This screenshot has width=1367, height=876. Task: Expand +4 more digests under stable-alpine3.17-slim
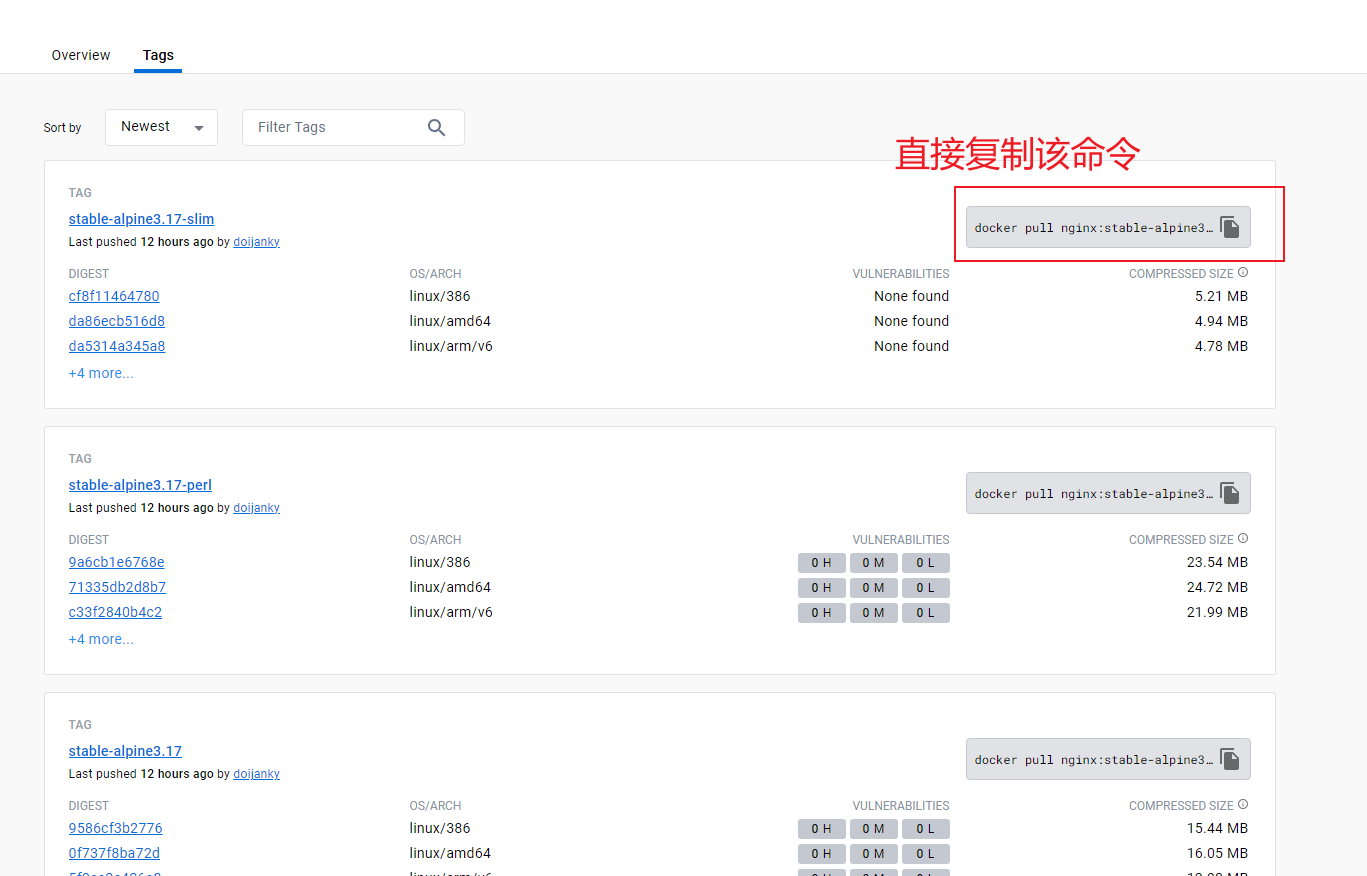(x=101, y=373)
